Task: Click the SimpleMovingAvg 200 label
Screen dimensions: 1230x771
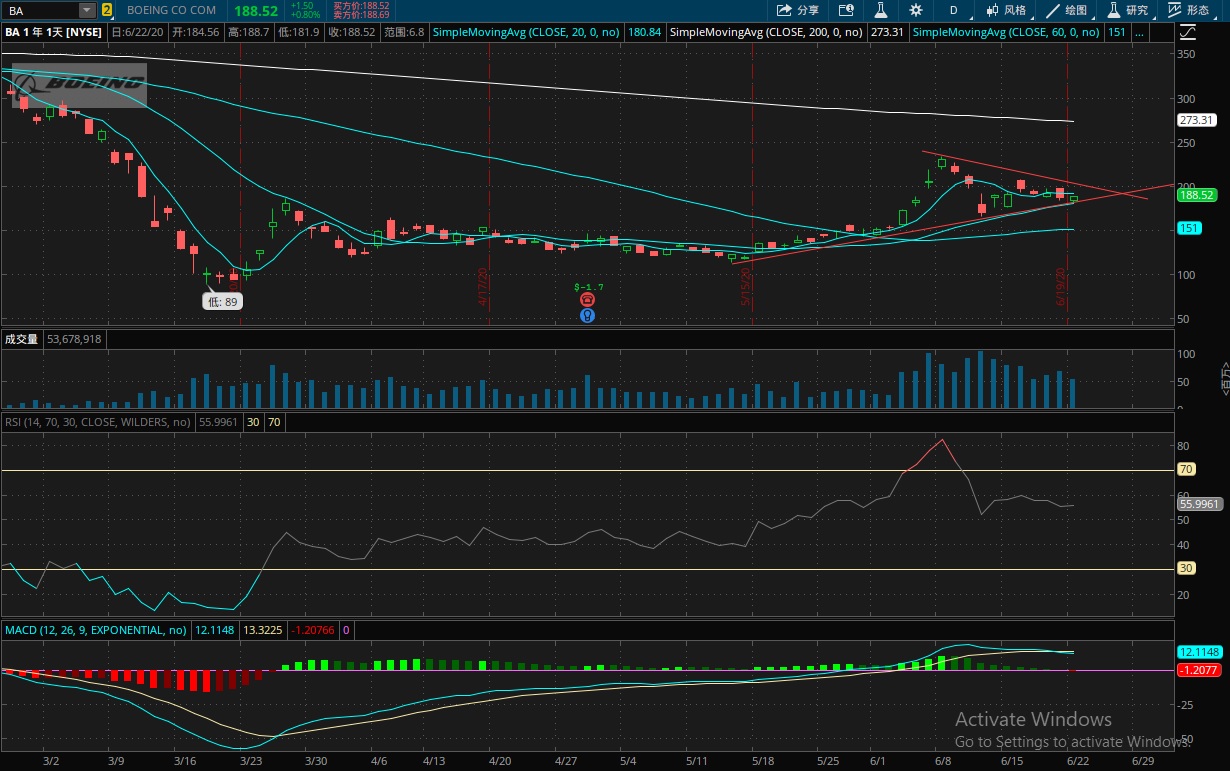Action: coord(767,32)
